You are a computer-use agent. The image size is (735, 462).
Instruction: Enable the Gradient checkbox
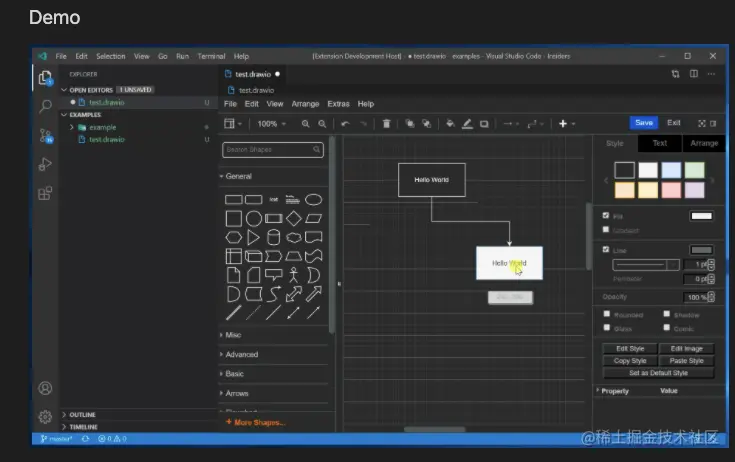606,230
